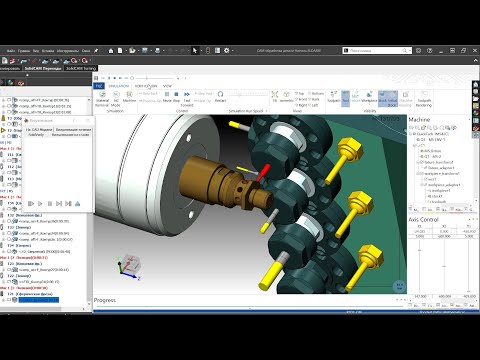The image size is (480, 360).
Task: Toggle the checkbox of the first operation row
Action: (9, 100)
